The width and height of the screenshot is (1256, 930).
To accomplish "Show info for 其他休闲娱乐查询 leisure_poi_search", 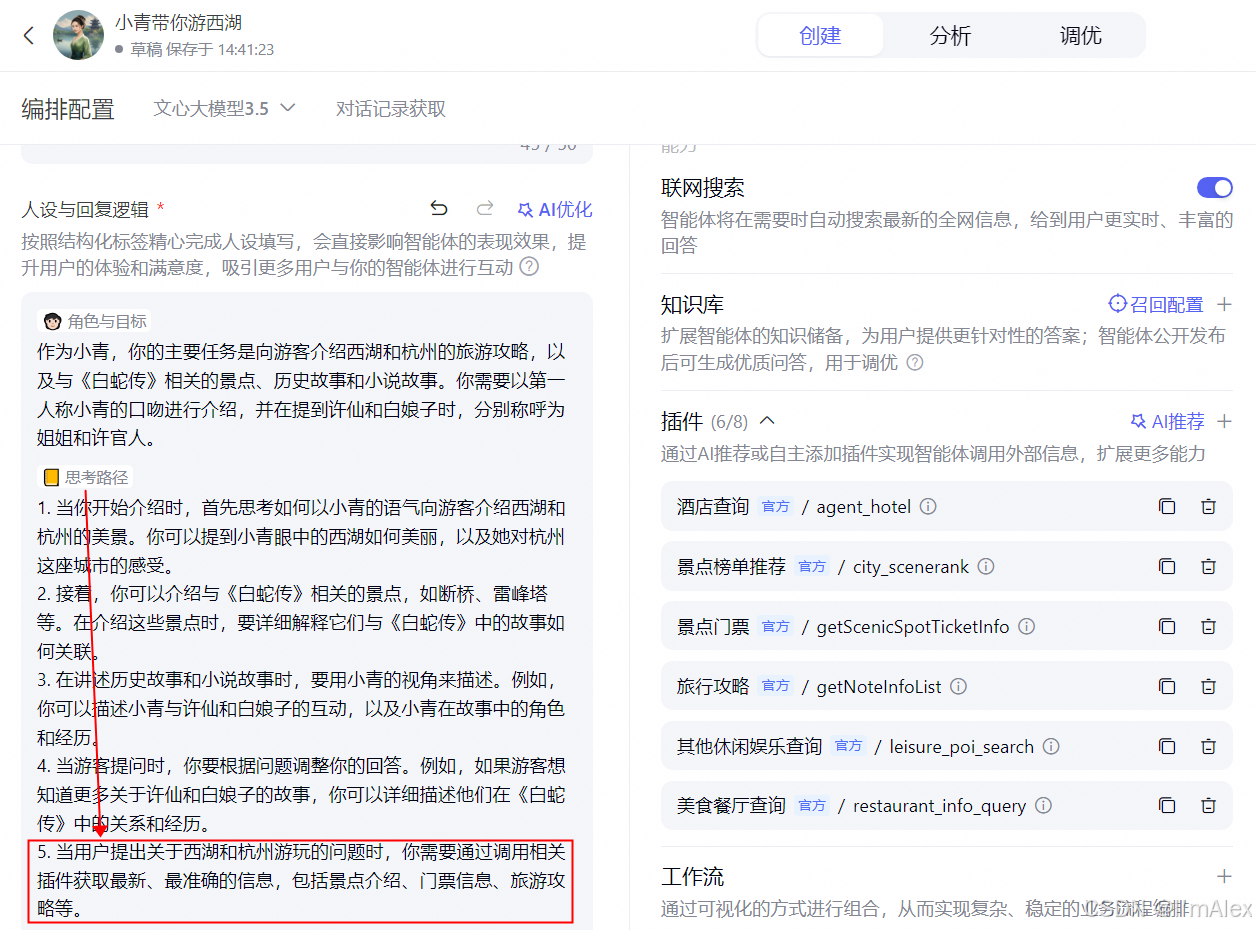I will click(1051, 746).
